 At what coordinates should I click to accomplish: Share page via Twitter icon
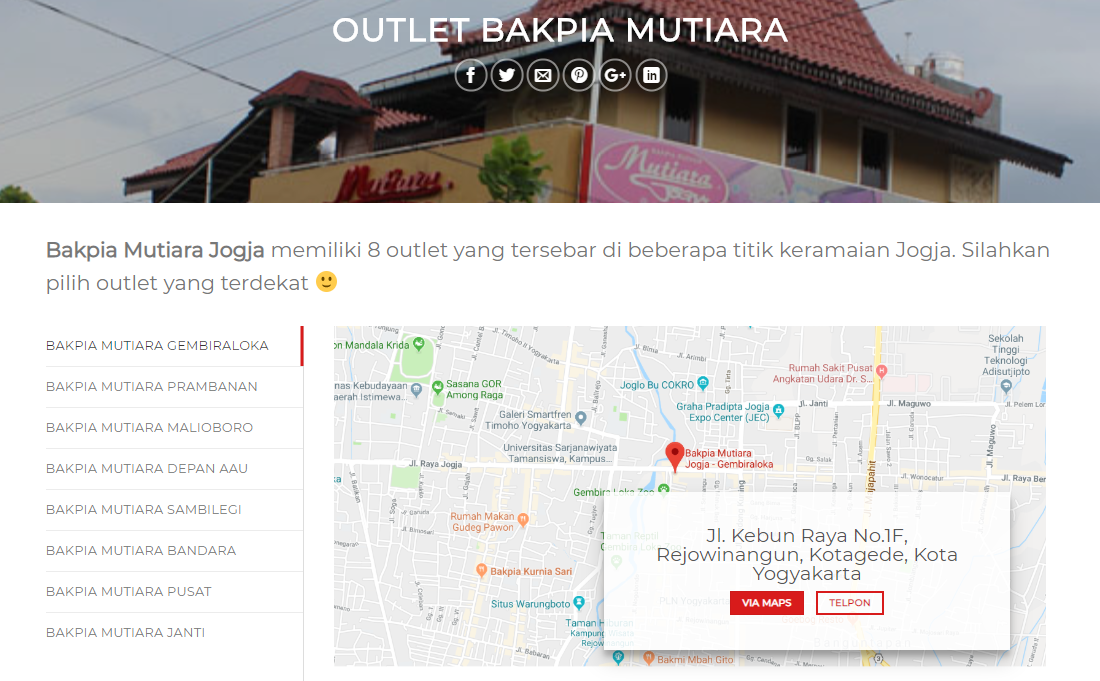click(x=507, y=75)
